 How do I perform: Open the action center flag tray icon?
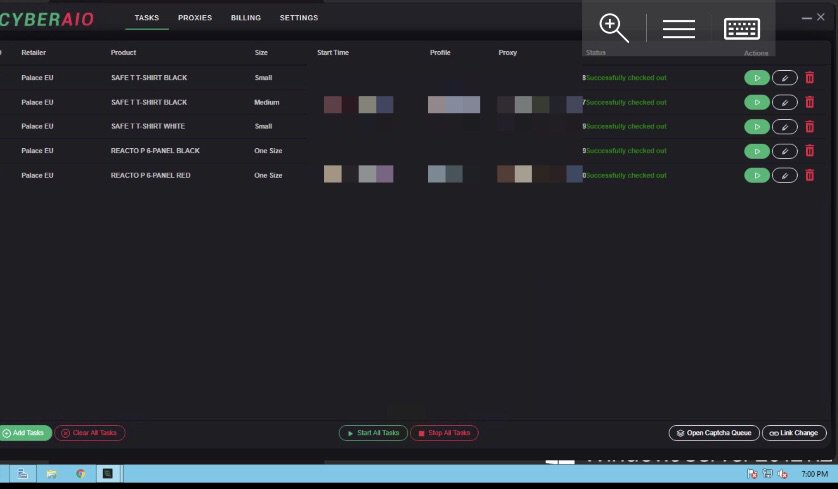[752, 474]
